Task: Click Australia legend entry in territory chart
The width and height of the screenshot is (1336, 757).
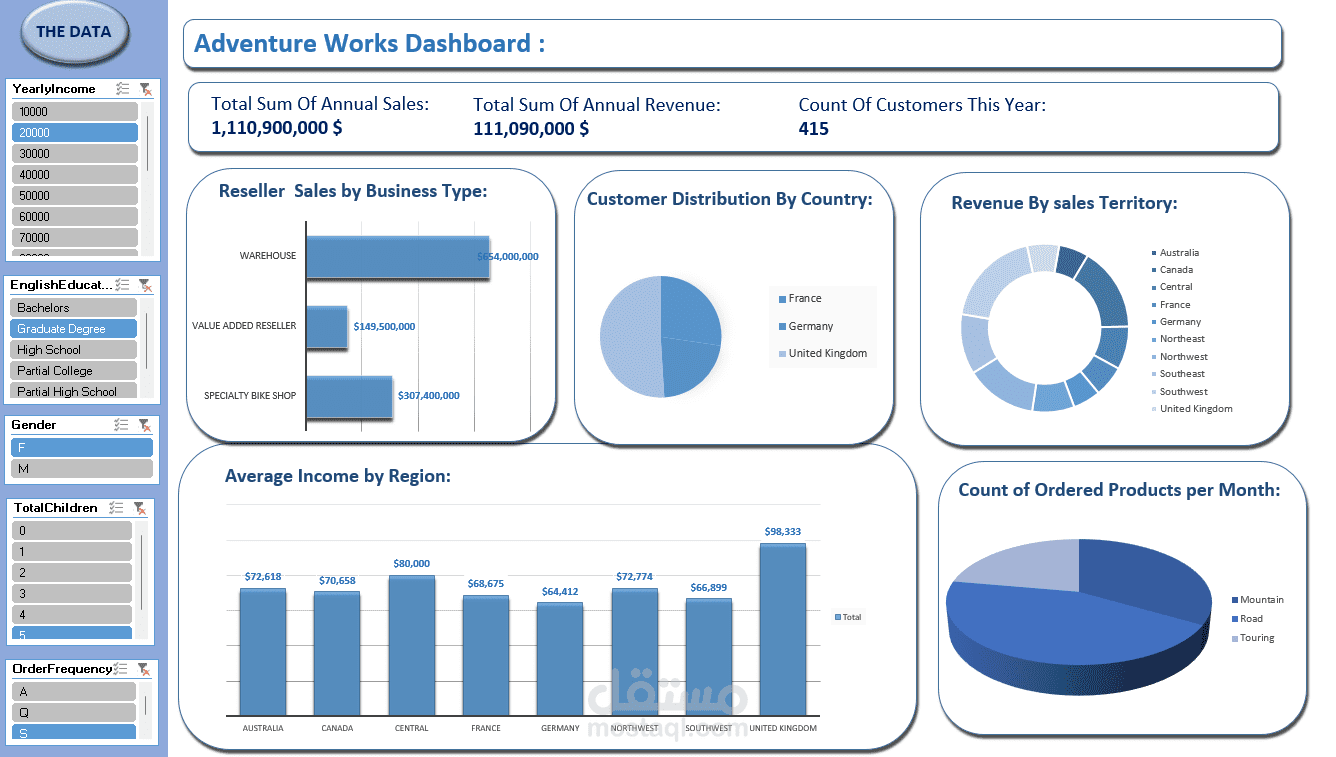Action: [1175, 253]
